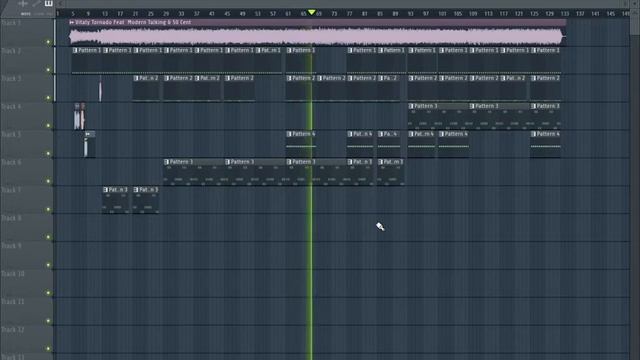This screenshot has height=360, width=640.
Task: Click the cross-shaped snap icon at top left
Action: [23, 4]
